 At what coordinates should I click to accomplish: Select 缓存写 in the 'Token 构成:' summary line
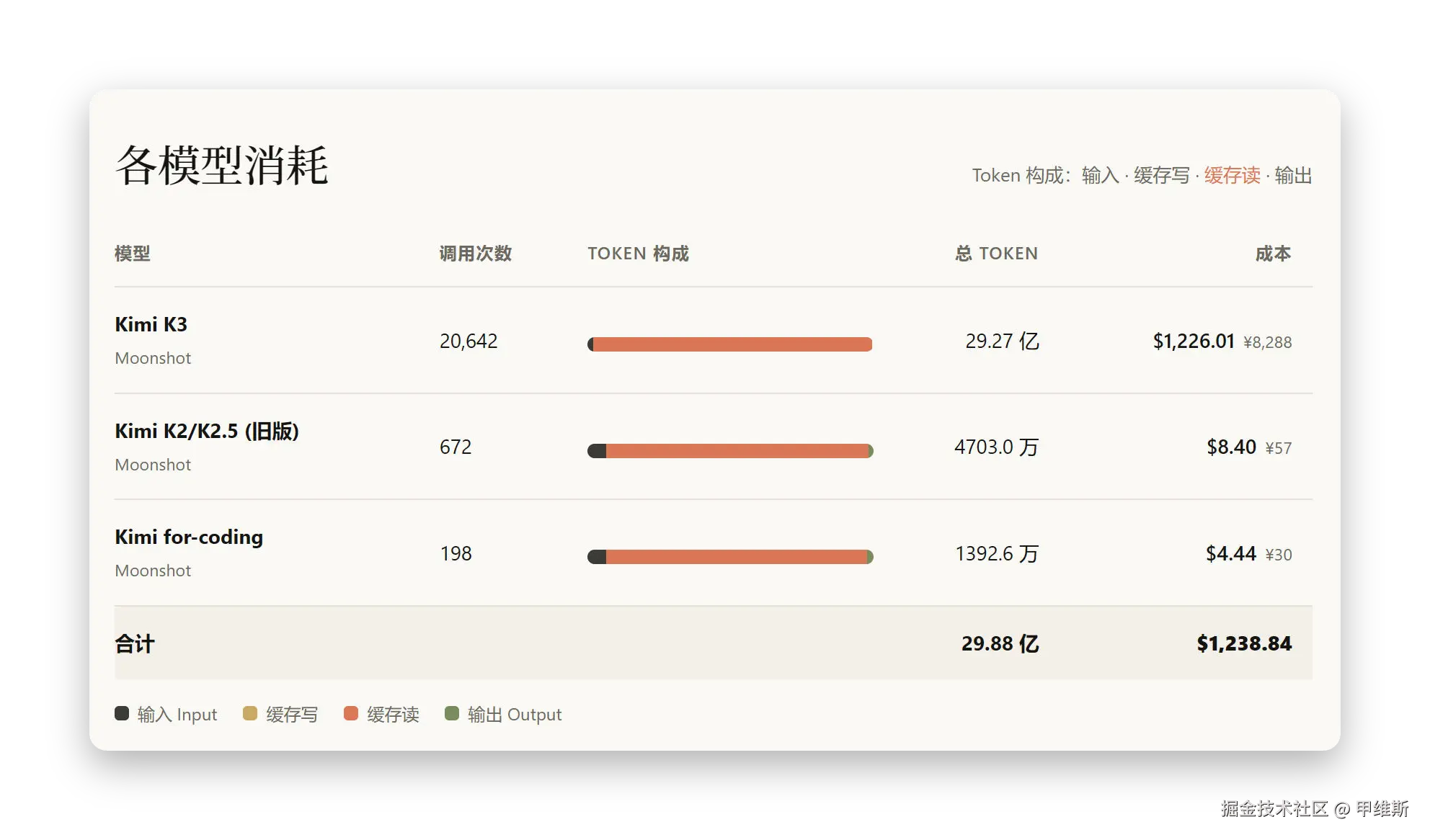[1161, 175]
